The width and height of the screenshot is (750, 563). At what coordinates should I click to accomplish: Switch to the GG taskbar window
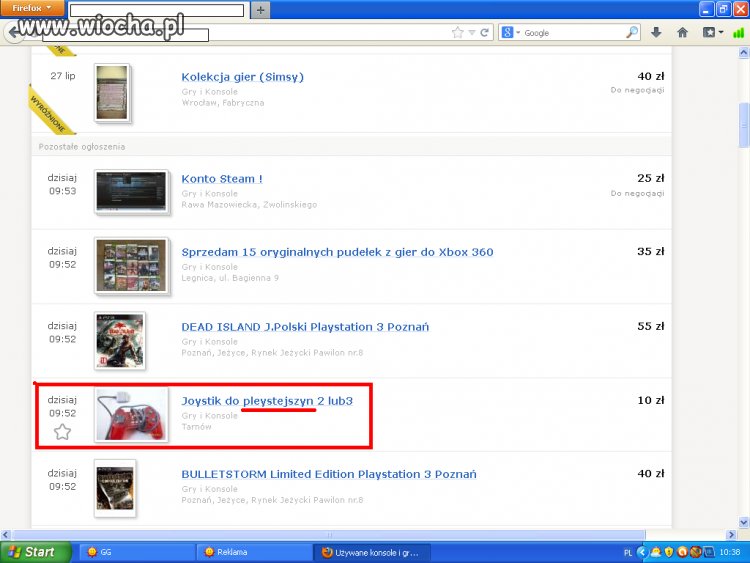[x=135, y=552]
